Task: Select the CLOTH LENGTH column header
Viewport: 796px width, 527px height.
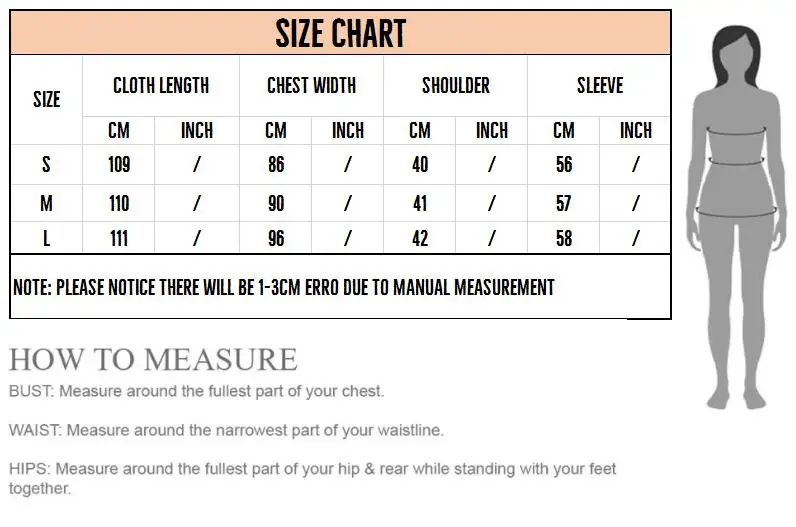Action: [161, 85]
